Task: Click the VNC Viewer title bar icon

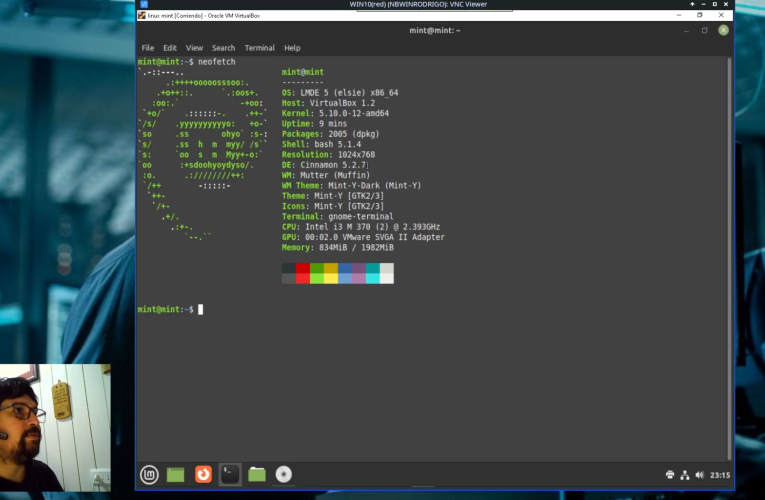Action: coord(144,4)
